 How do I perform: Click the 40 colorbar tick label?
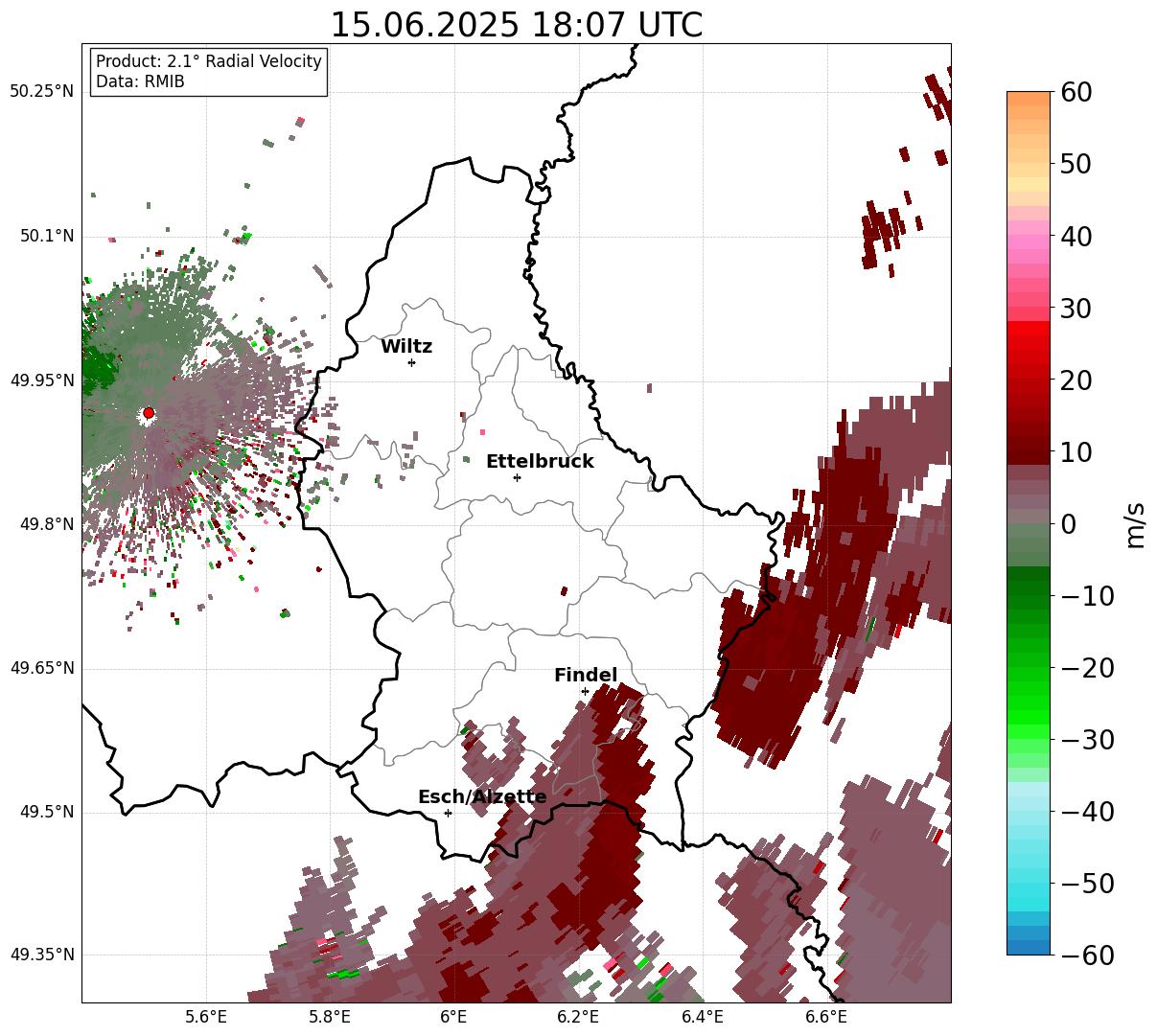1077,236
